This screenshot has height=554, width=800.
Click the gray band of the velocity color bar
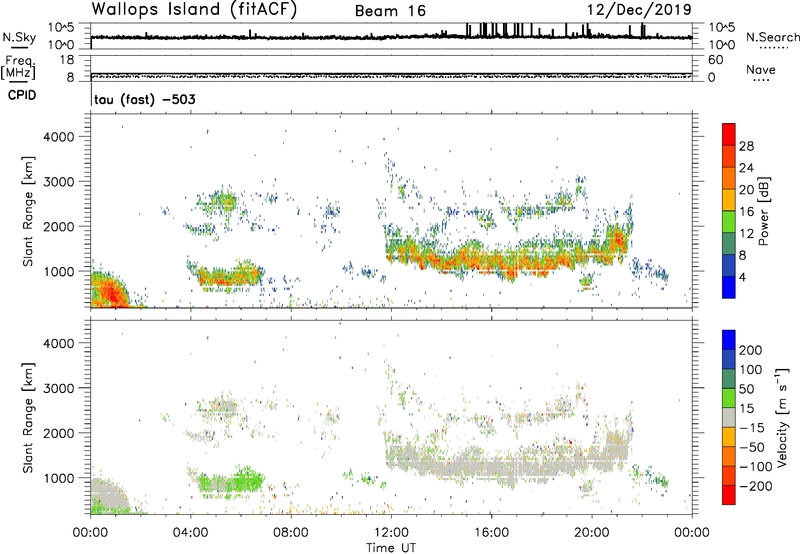729,417
